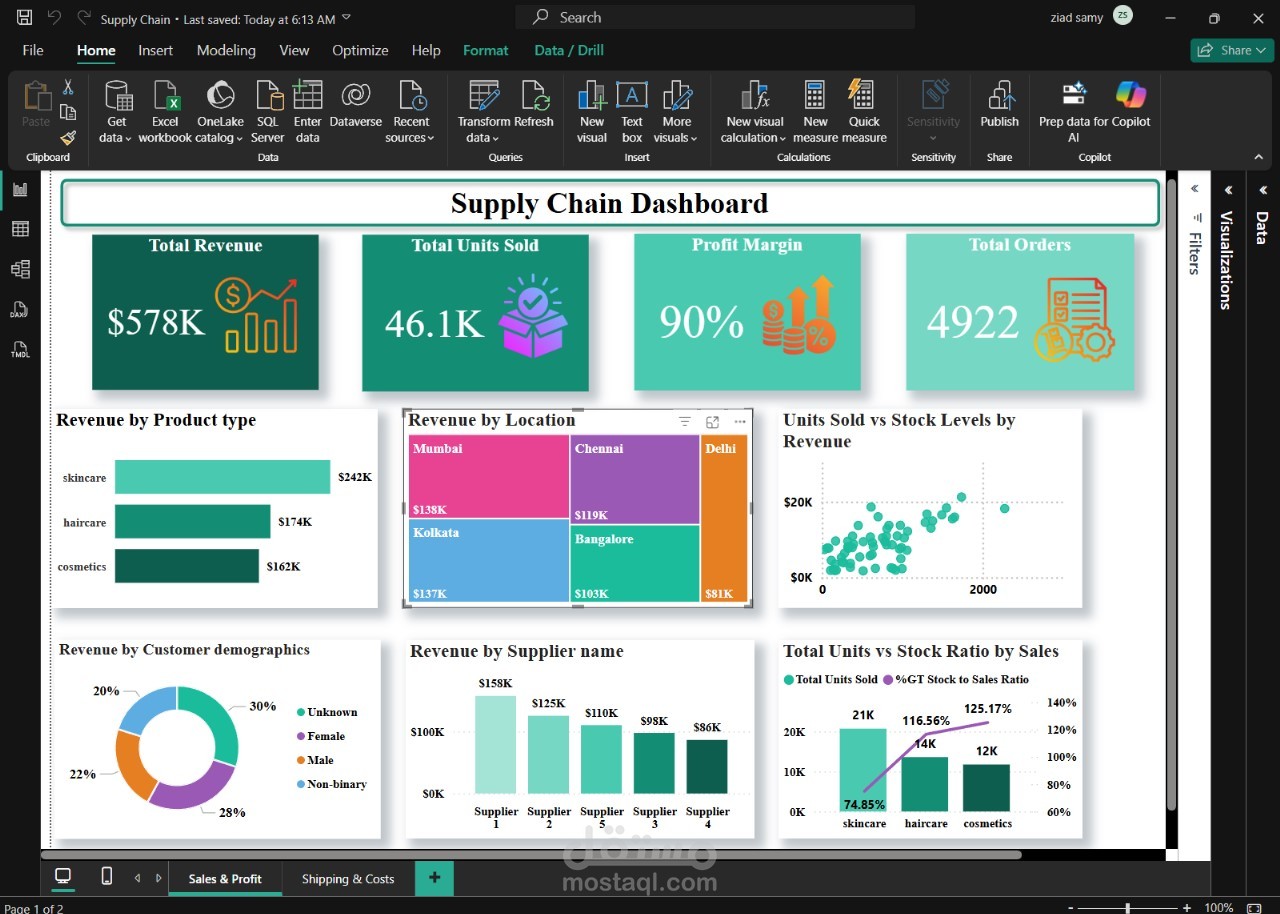1280x914 pixels.
Task: Open the Shipping & Costs page tab
Action: 348,878
